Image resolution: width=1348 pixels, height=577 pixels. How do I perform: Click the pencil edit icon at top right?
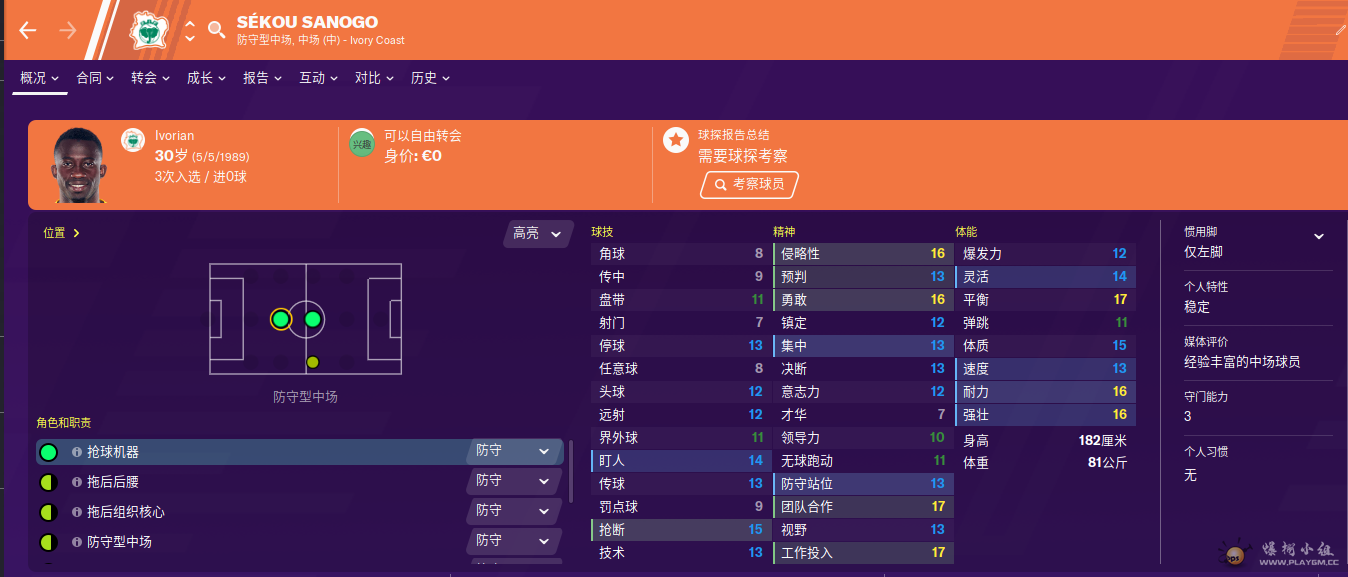pos(1340,31)
